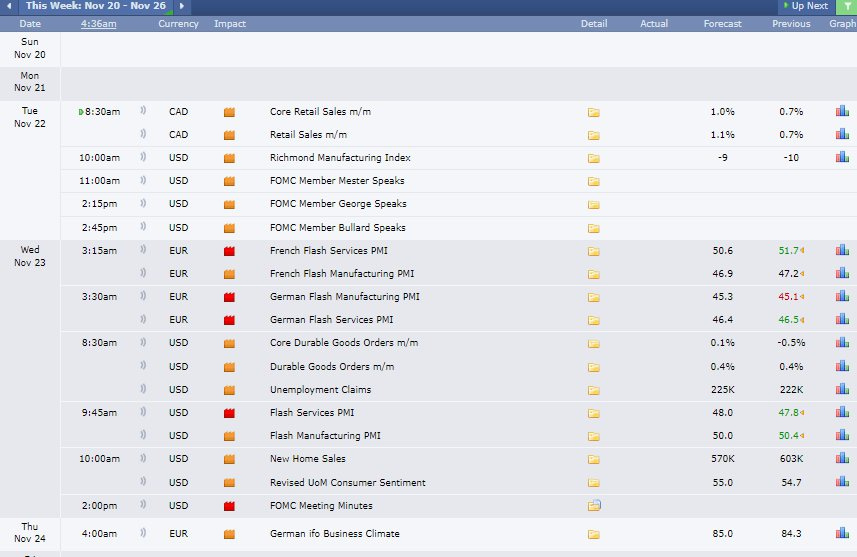Click the high impact icon for FOMC Meeting Minutes
The height and width of the screenshot is (557, 857).
pyautogui.click(x=229, y=506)
